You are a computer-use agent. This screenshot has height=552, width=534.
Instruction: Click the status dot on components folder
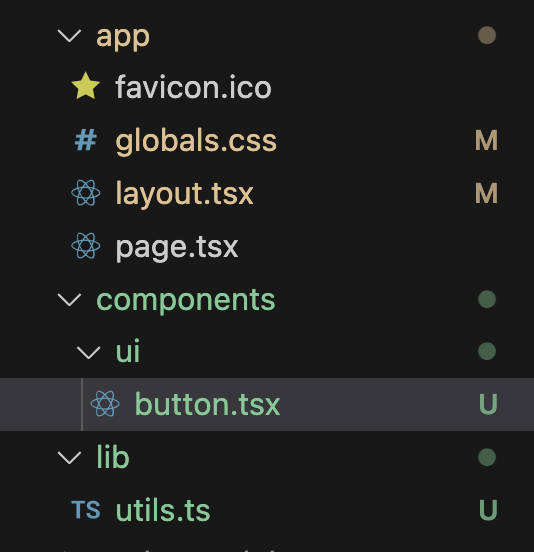point(487,299)
